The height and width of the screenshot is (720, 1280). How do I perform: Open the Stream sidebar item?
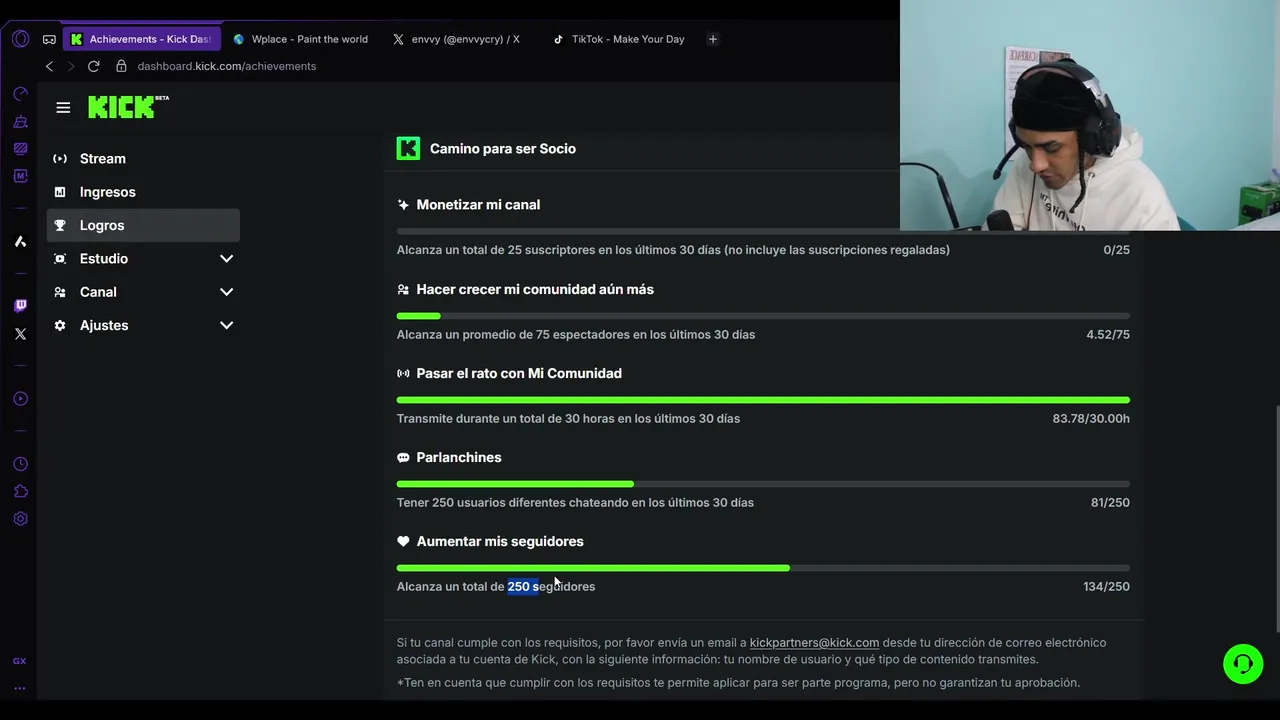coord(143,159)
